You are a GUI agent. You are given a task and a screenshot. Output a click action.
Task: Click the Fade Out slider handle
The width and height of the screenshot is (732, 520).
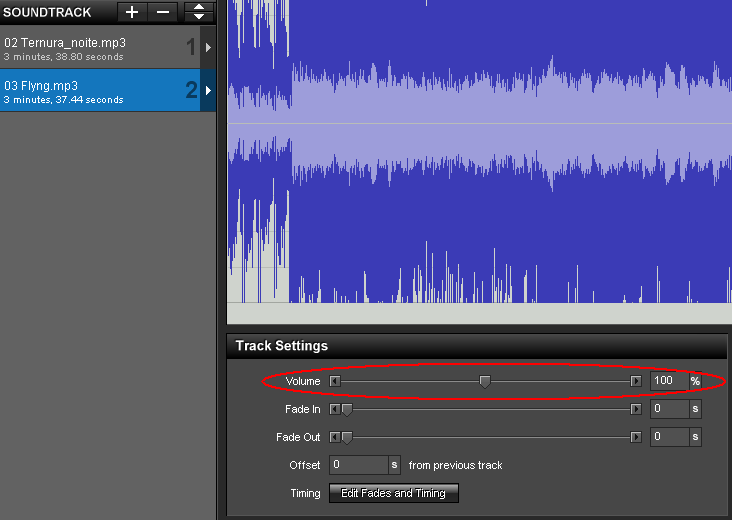pyautogui.click(x=347, y=437)
